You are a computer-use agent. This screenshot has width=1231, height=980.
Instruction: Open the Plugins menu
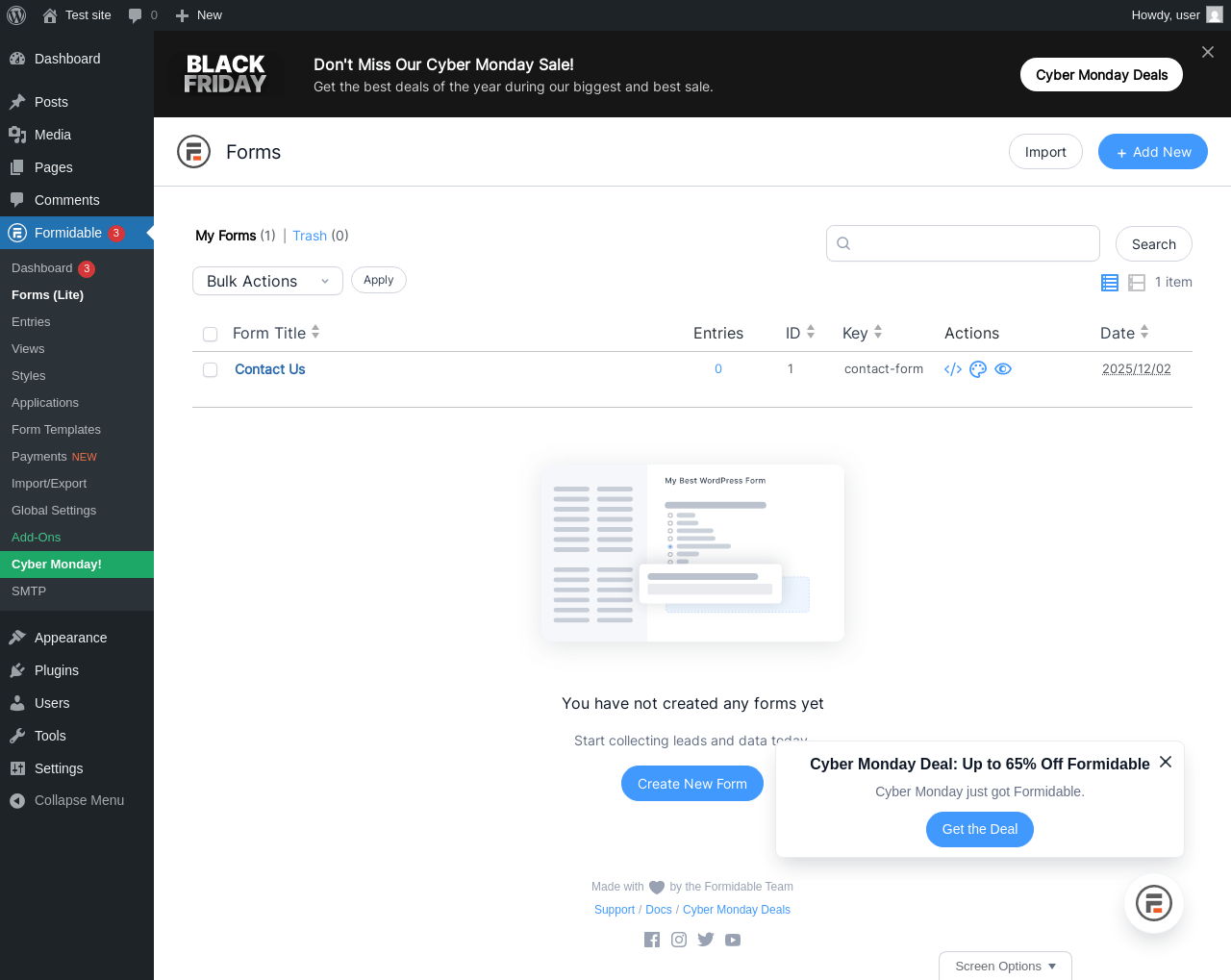click(x=77, y=670)
